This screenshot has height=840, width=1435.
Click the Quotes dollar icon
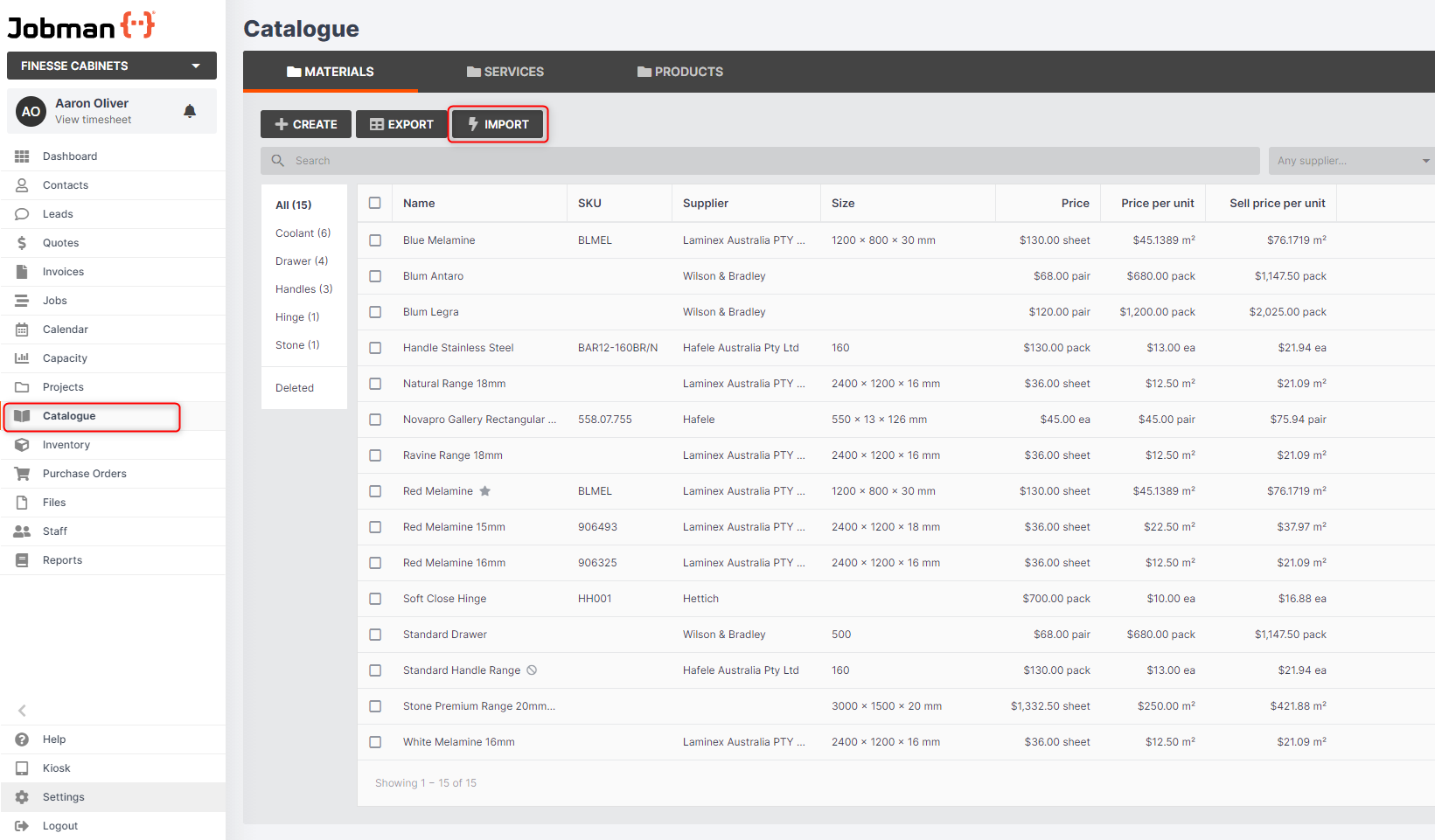(22, 243)
